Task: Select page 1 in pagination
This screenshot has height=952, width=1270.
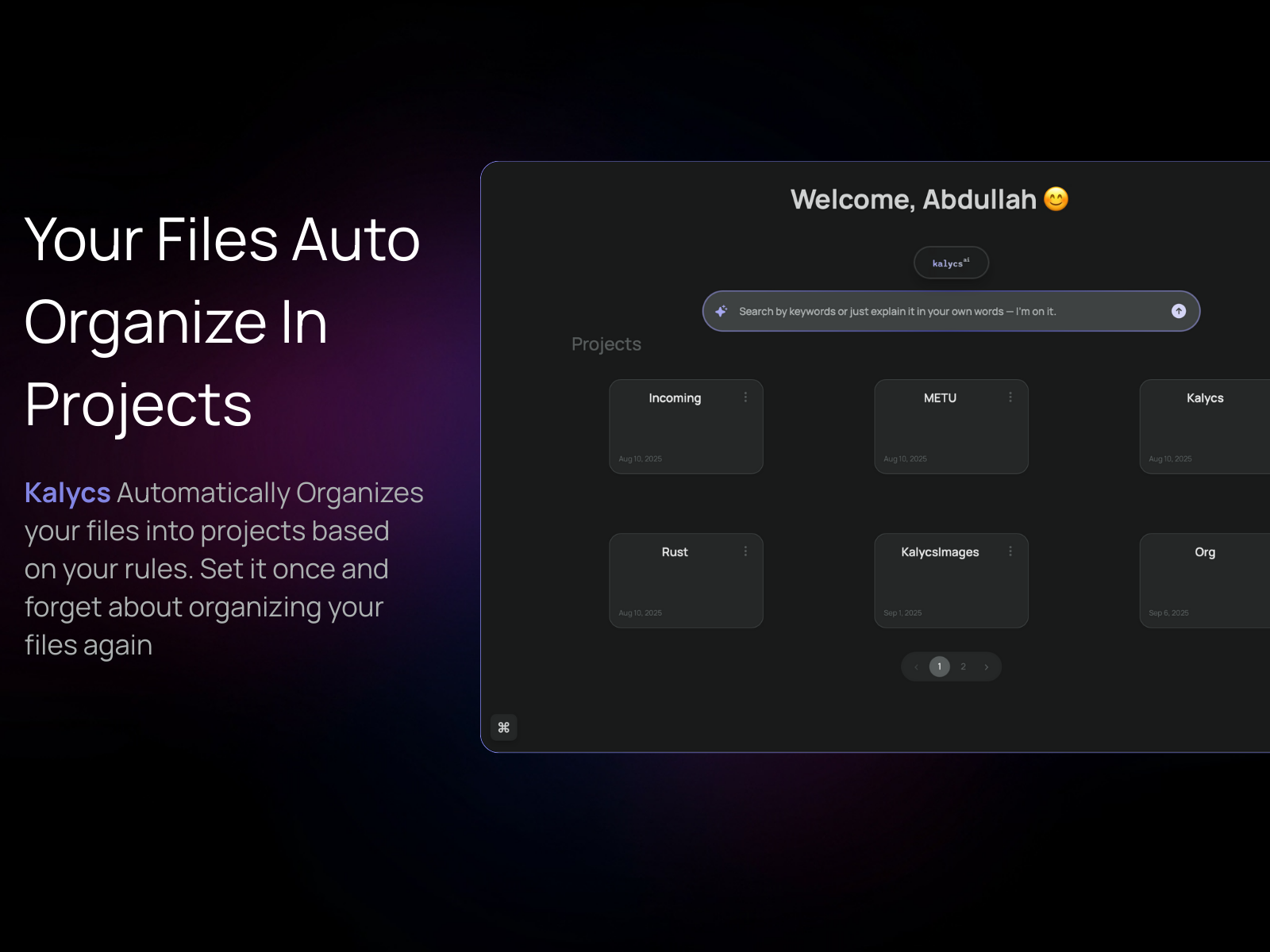Action: coord(939,666)
